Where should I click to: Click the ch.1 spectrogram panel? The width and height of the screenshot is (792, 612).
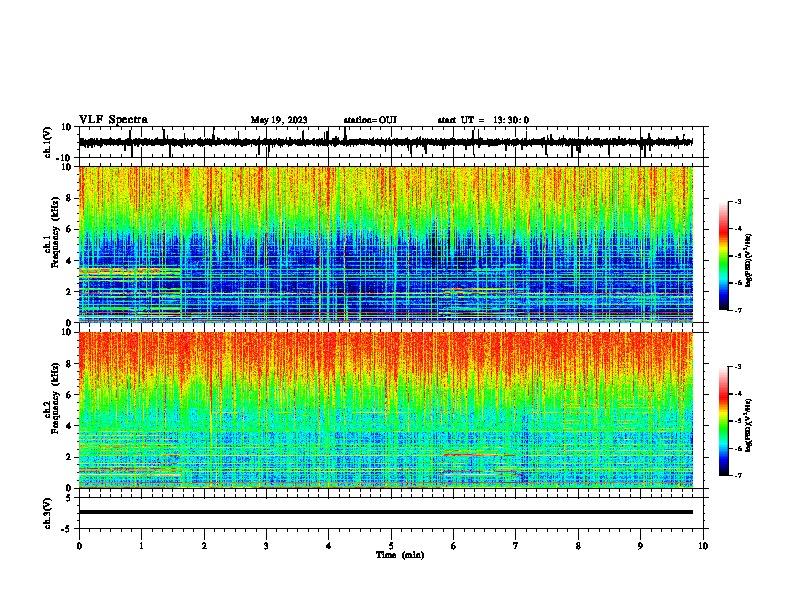click(x=386, y=244)
